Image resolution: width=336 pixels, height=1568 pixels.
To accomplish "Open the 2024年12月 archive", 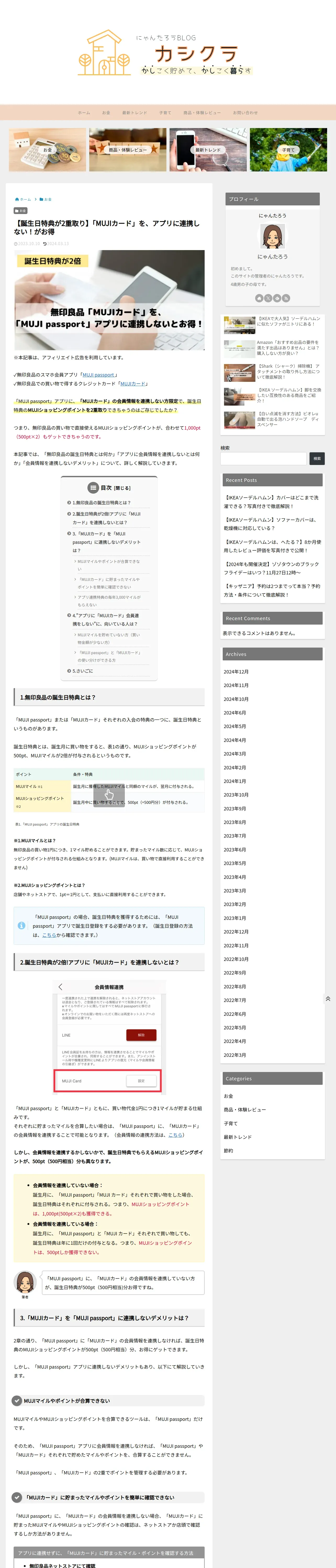I will pos(236,672).
